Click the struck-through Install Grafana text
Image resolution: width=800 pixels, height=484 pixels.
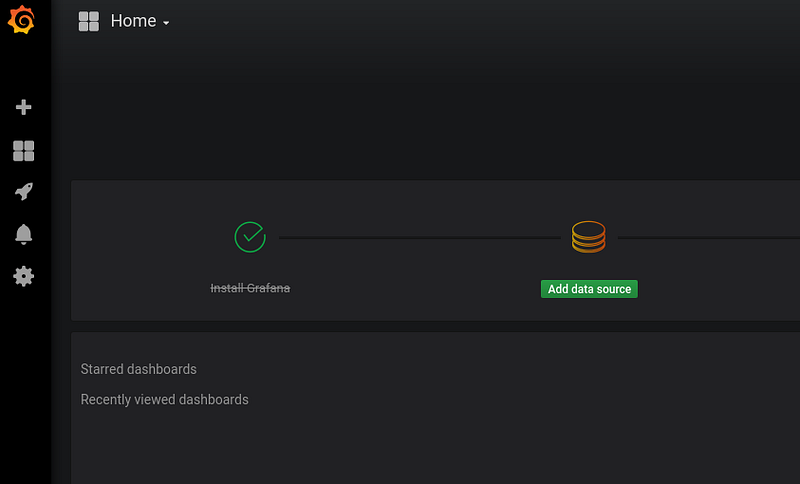(x=250, y=288)
